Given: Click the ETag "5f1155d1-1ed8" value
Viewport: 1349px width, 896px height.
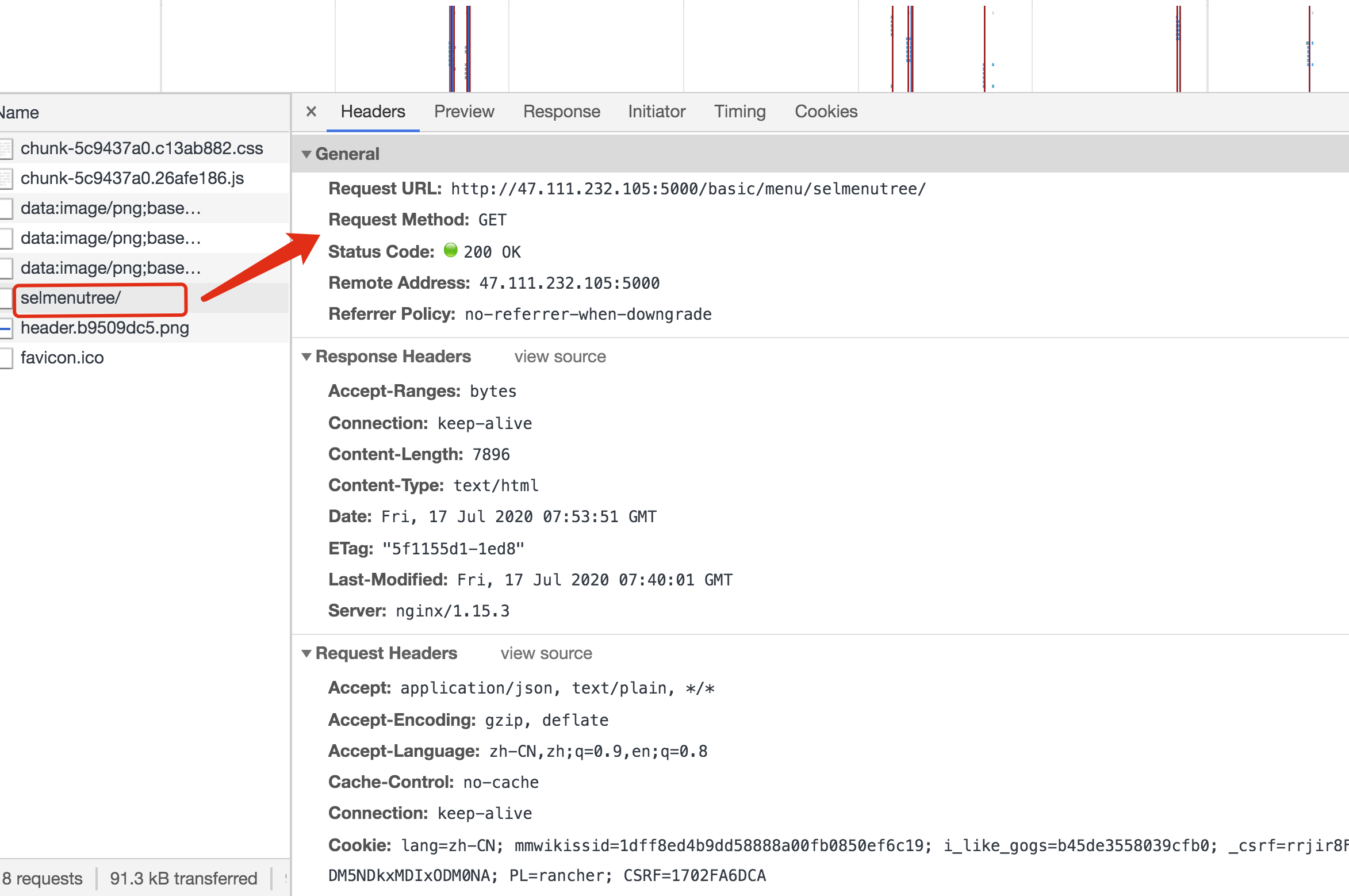Looking at the screenshot, I should 453,549.
